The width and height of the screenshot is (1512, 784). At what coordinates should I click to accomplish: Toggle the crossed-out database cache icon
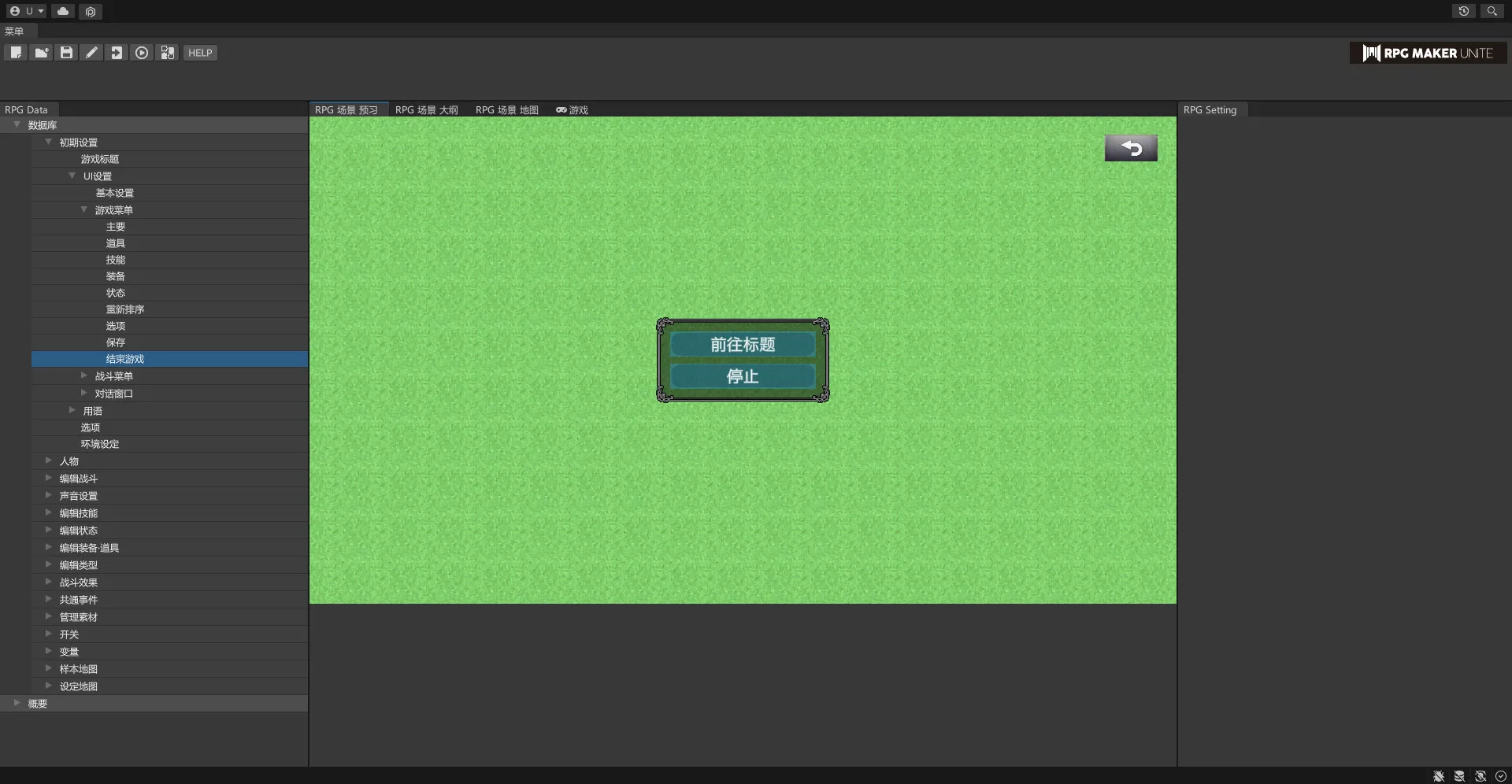(x=1459, y=776)
